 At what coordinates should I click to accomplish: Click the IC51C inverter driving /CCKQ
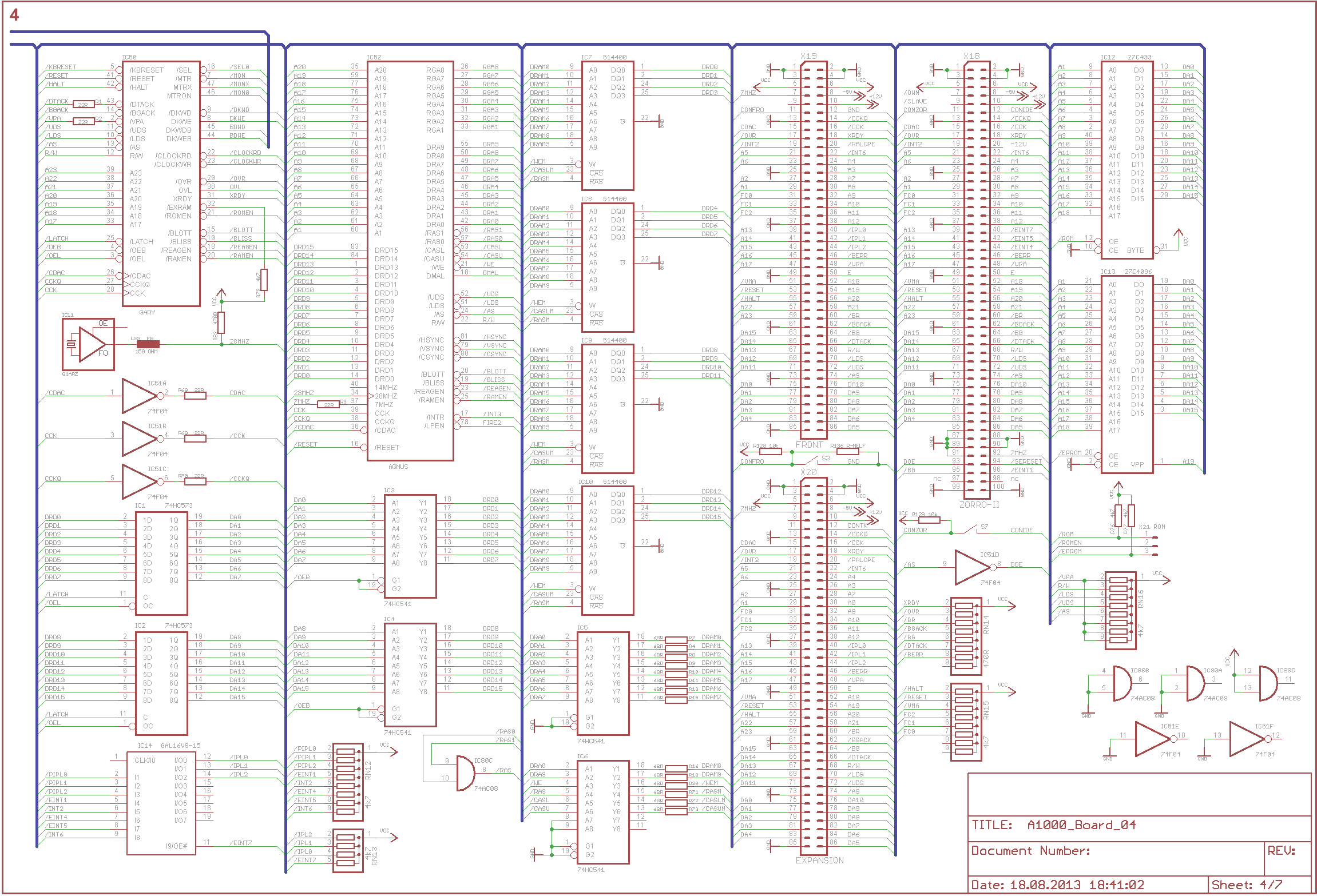(141, 481)
